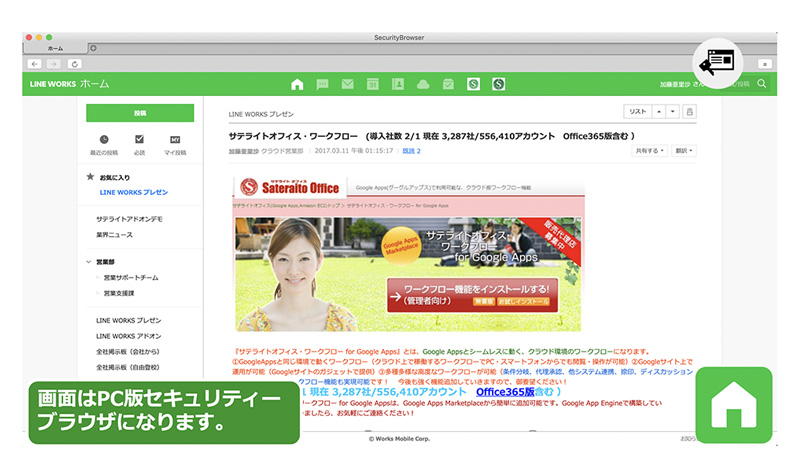The width and height of the screenshot is (800, 460).
Task: Open the 既読 2 readers link
Action: [411, 151]
